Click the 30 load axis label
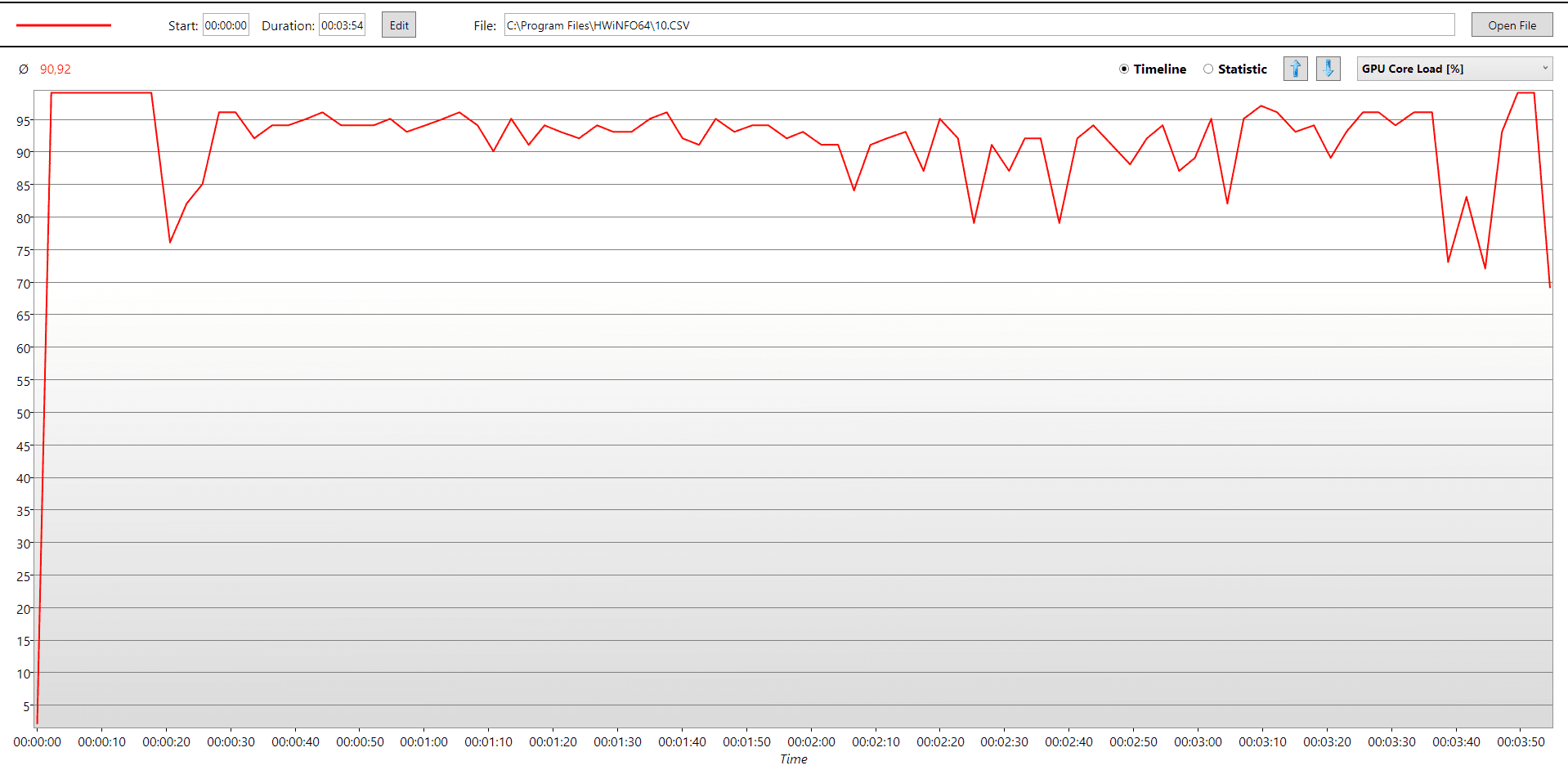 pyautogui.click(x=24, y=544)
